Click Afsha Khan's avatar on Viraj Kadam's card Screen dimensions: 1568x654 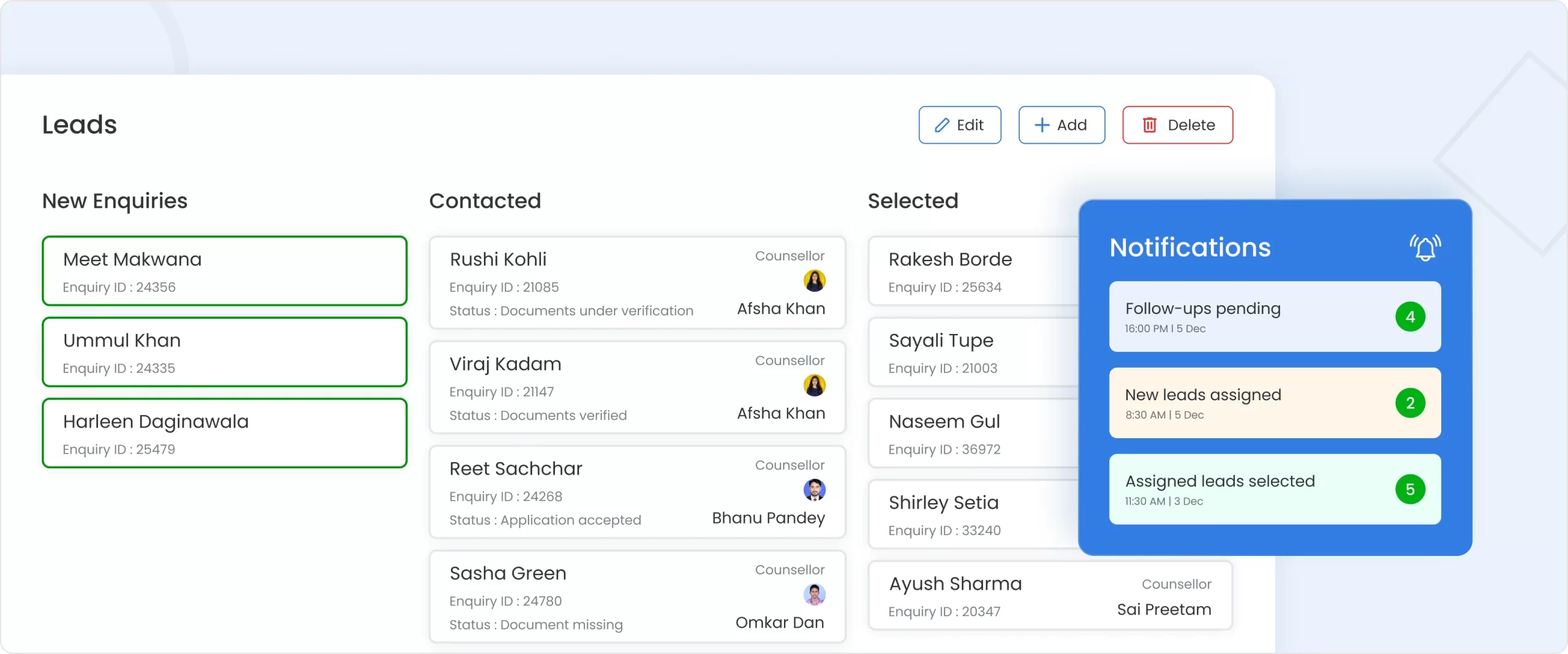pos(814,385)
